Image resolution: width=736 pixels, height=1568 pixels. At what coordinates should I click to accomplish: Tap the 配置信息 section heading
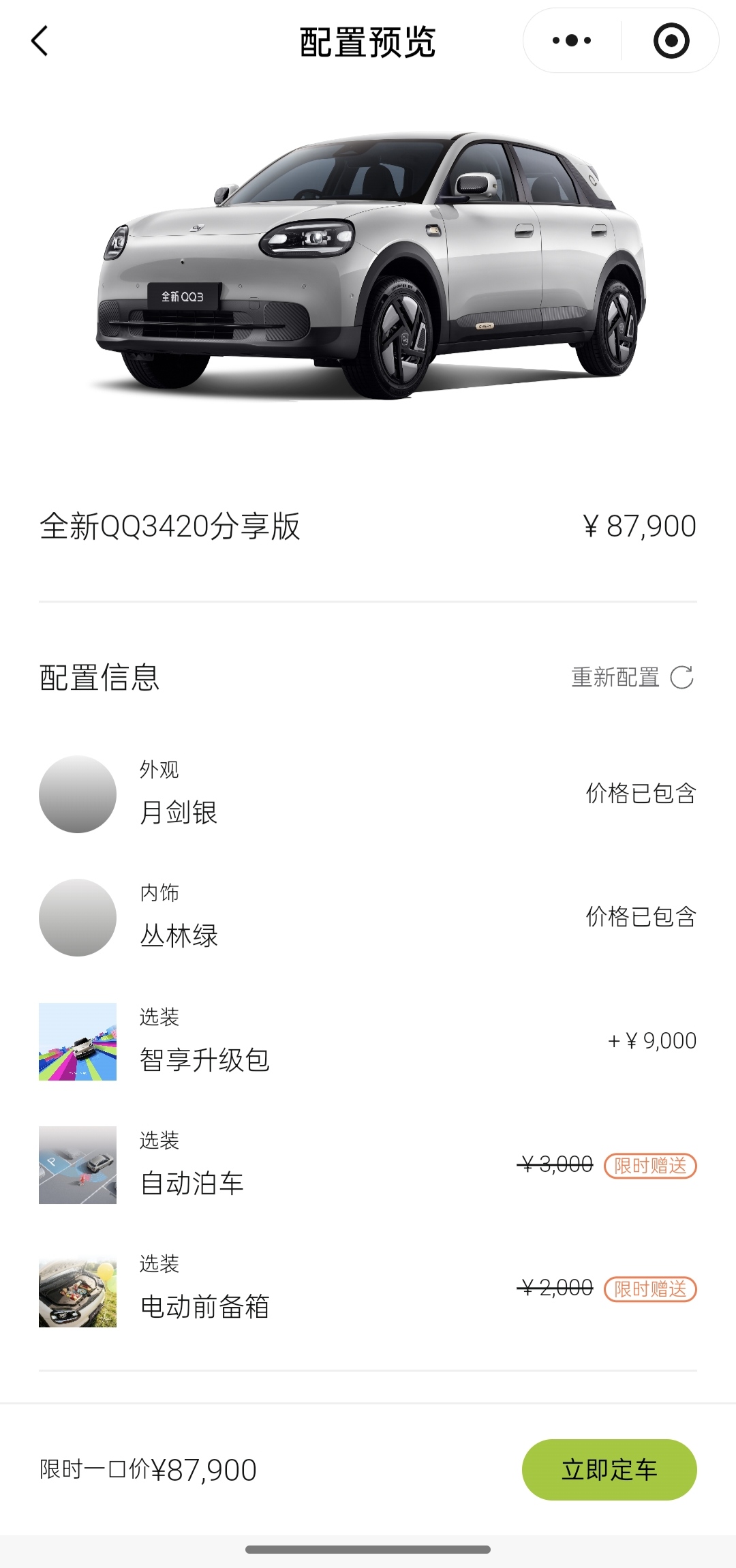[x=99, y=678]
